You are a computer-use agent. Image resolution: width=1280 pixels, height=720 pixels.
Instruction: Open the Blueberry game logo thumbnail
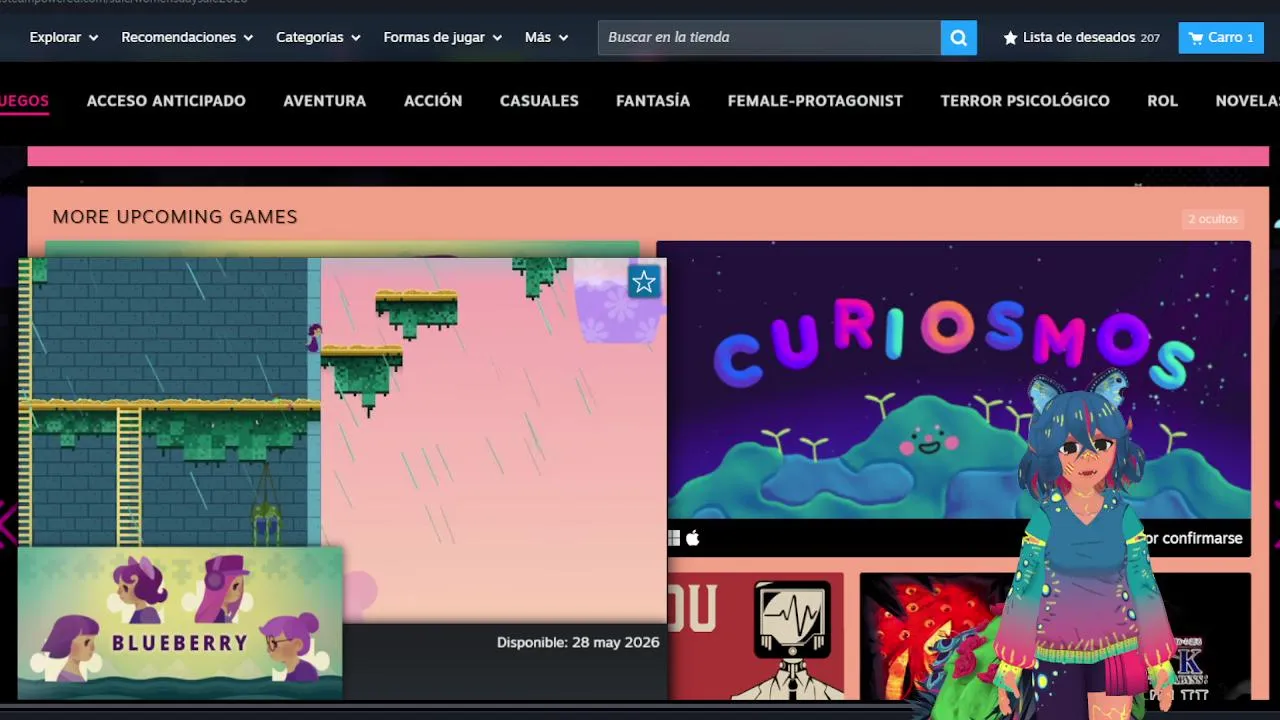(180, 622)
